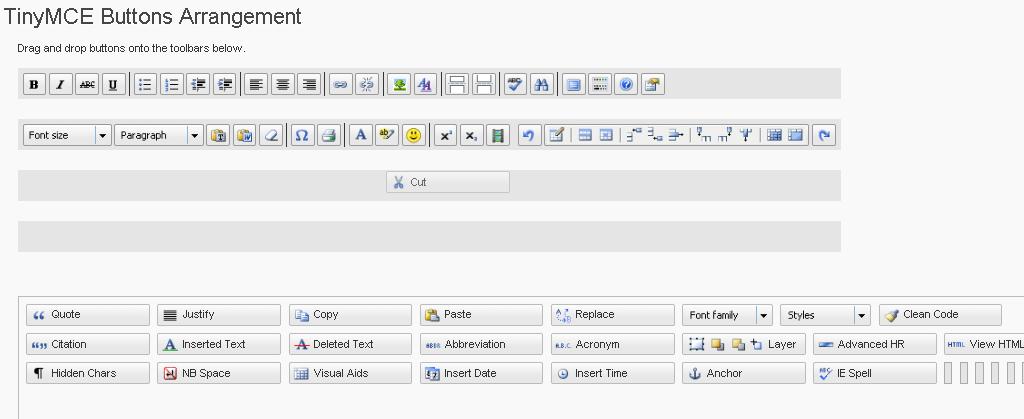Click the yellow smiley emoticons icon
1024x419 pixels.
[413, 135]
